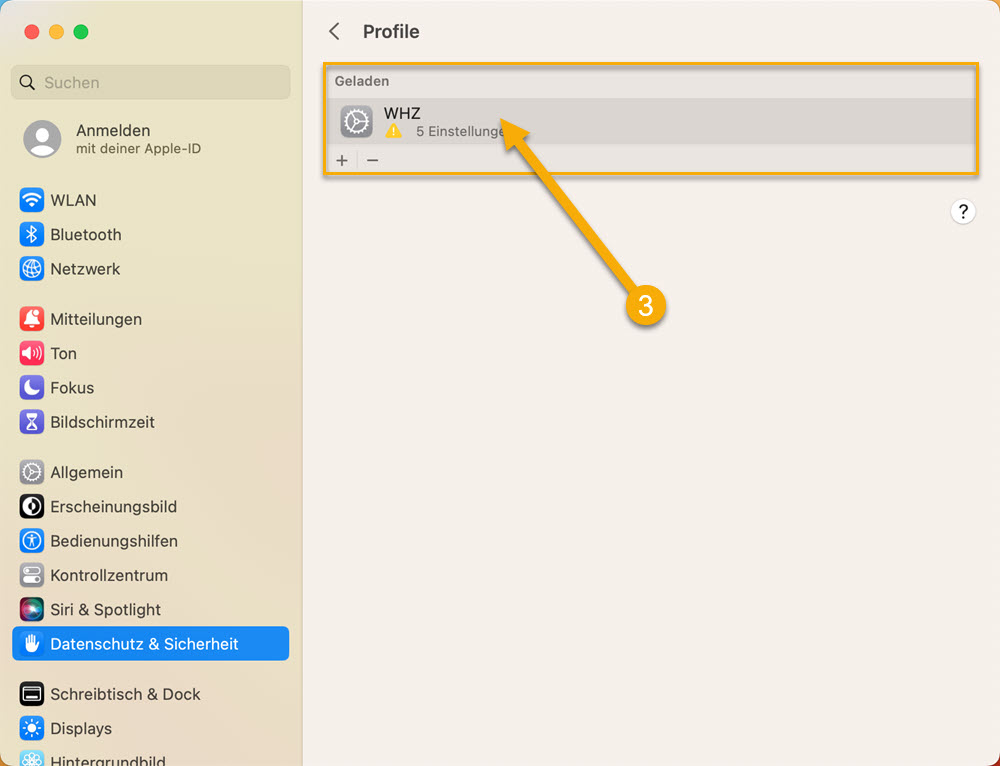
Task: Click the green fullscreen window button
Action: (81, 32)
